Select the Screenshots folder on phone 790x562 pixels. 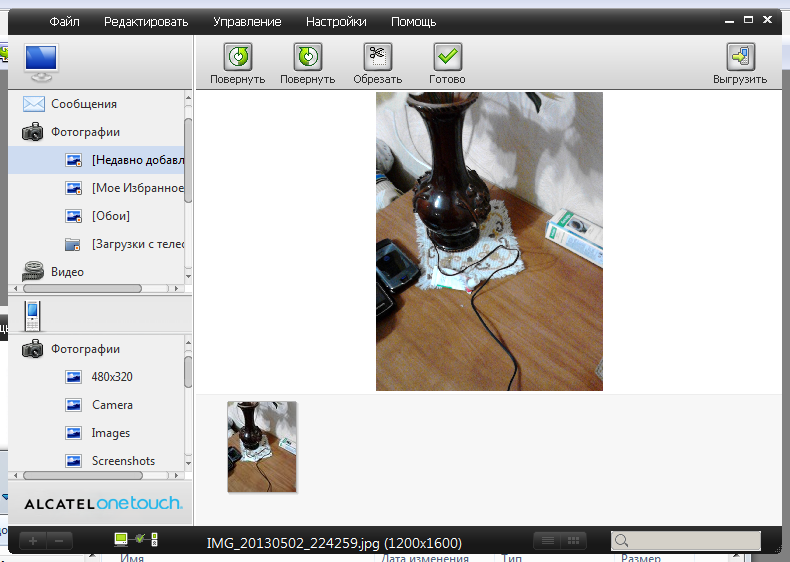pos(123,461)
